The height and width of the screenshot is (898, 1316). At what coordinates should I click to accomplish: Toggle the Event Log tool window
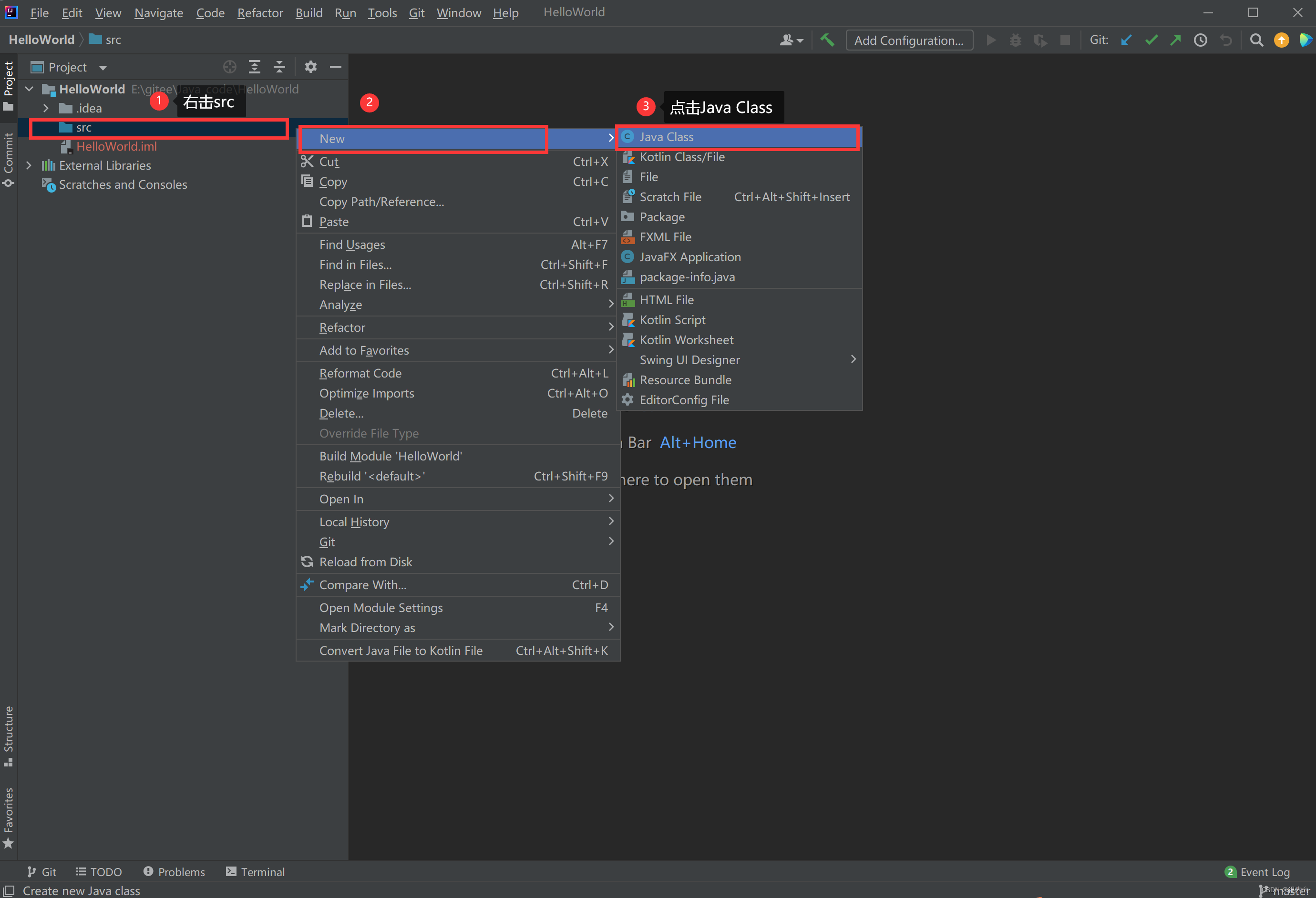[1258, 872]
